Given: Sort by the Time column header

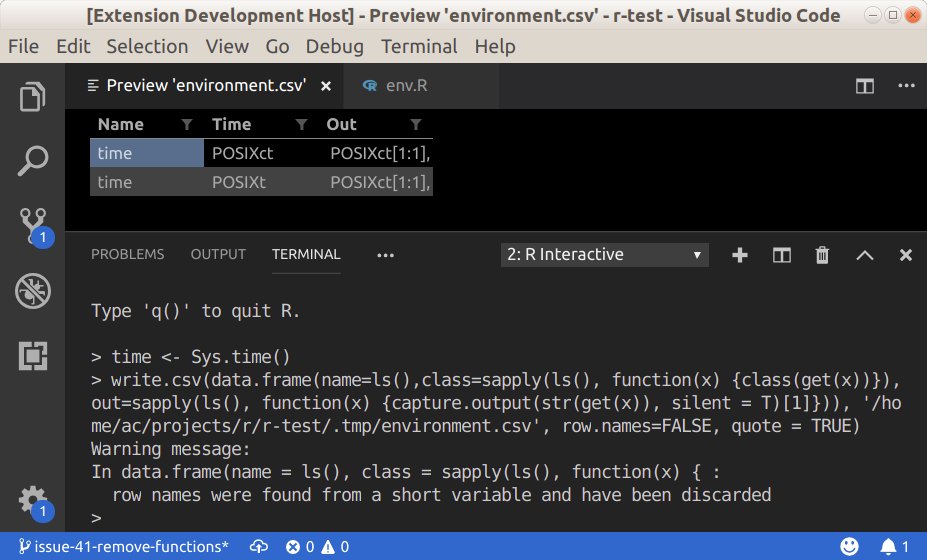Looking at the screenshot, I should [232, 124].
